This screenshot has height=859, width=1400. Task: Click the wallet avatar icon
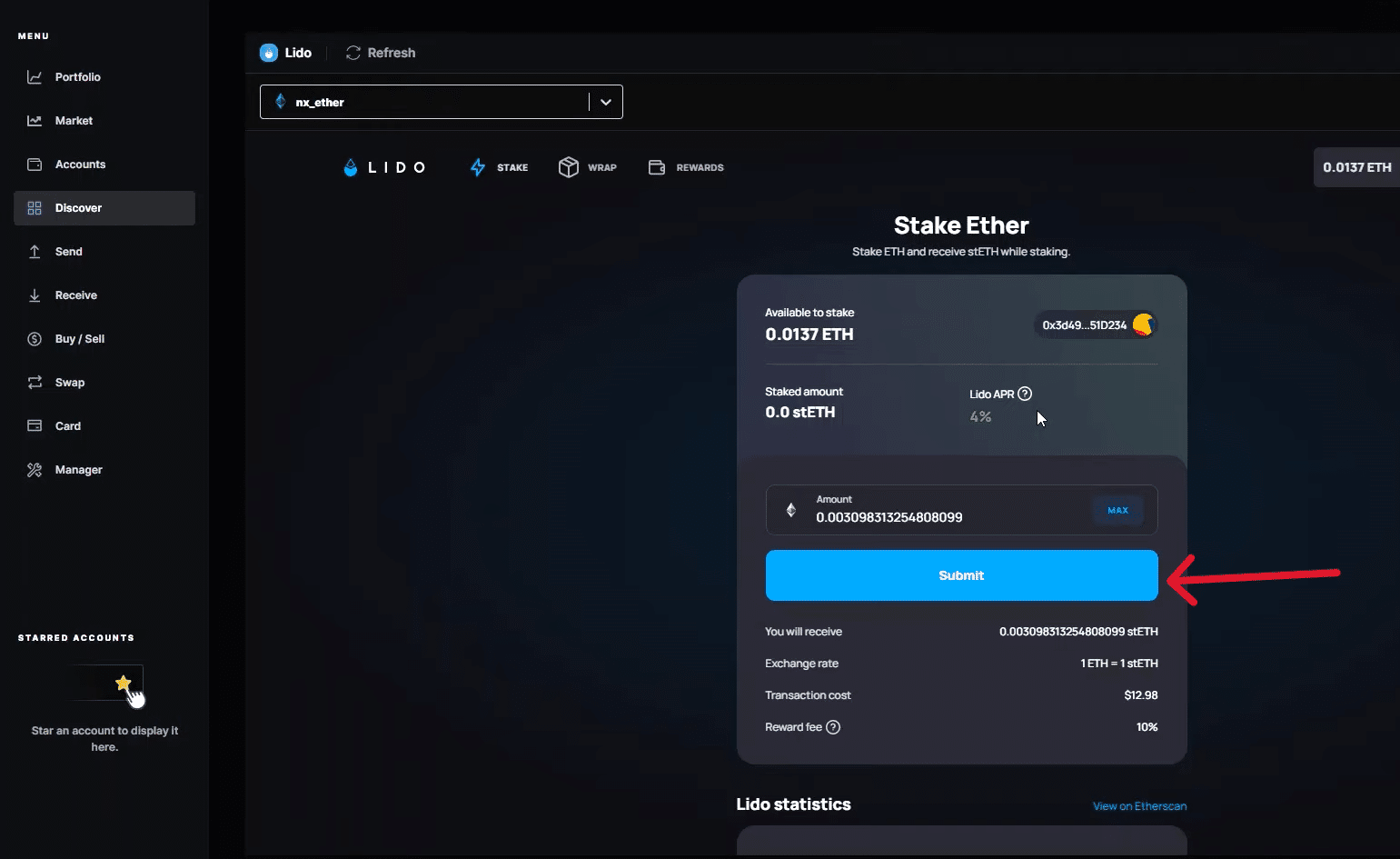click(1144, 325)
